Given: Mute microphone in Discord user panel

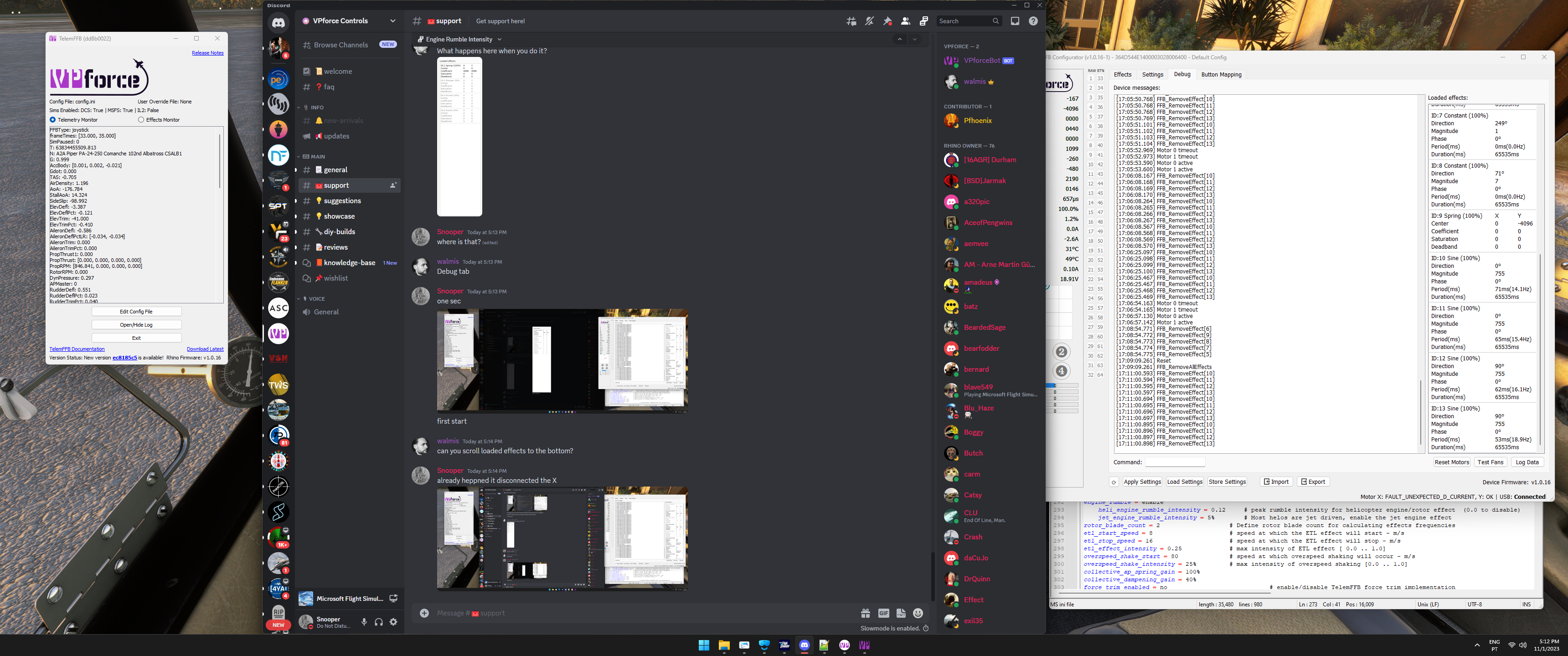Looking at the screenshot, I should [364, 622].
